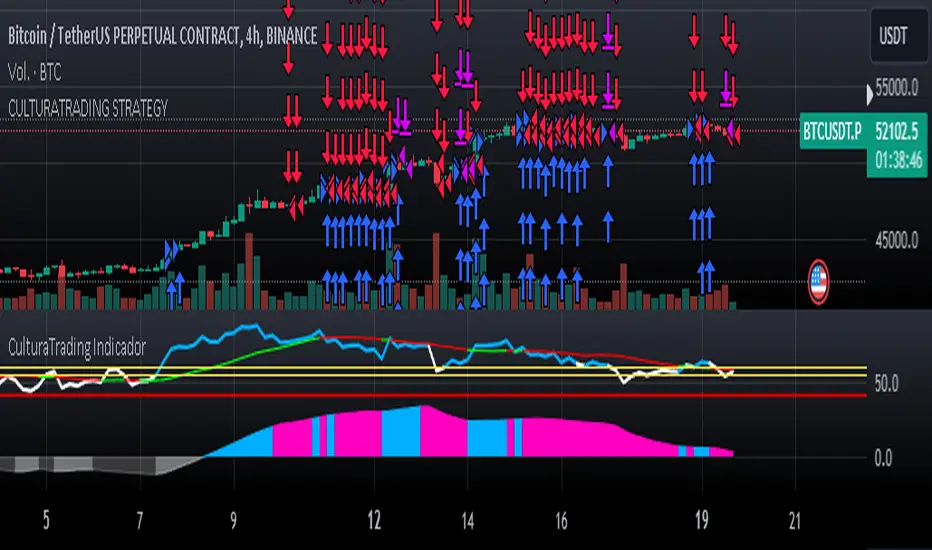Click the 45000.0 price scale value
The width and height of the screenshot is (932, 550).
(896, 241)
